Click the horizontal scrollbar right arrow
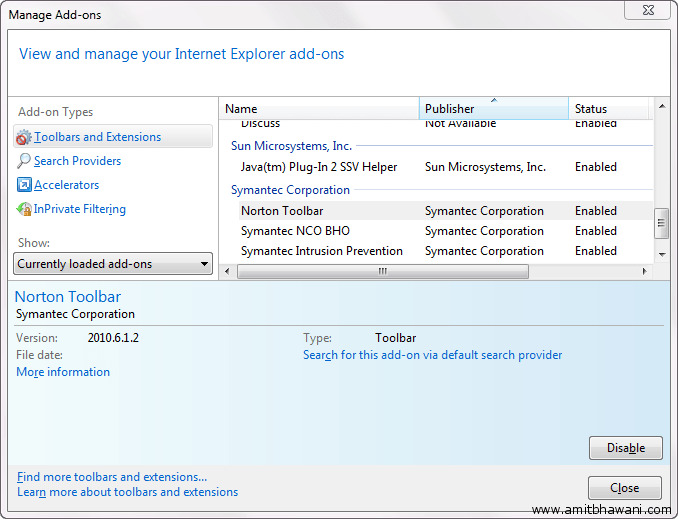This screenshot has width=678, height=519. click(x=645, y=272)
